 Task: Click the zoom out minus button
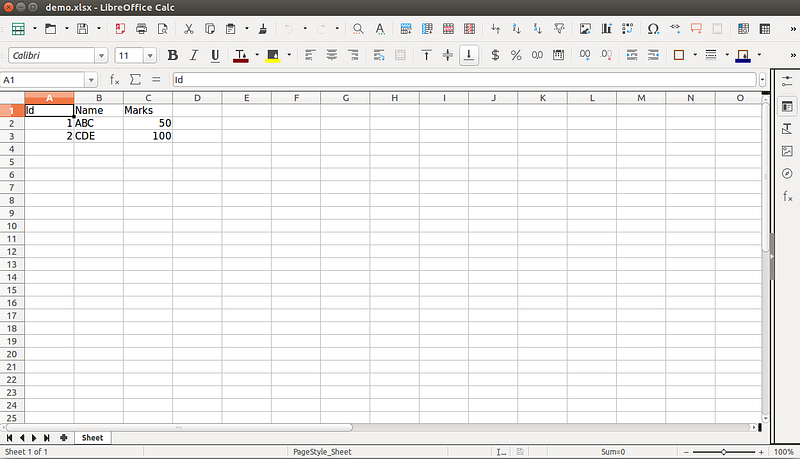coord(686,452)
